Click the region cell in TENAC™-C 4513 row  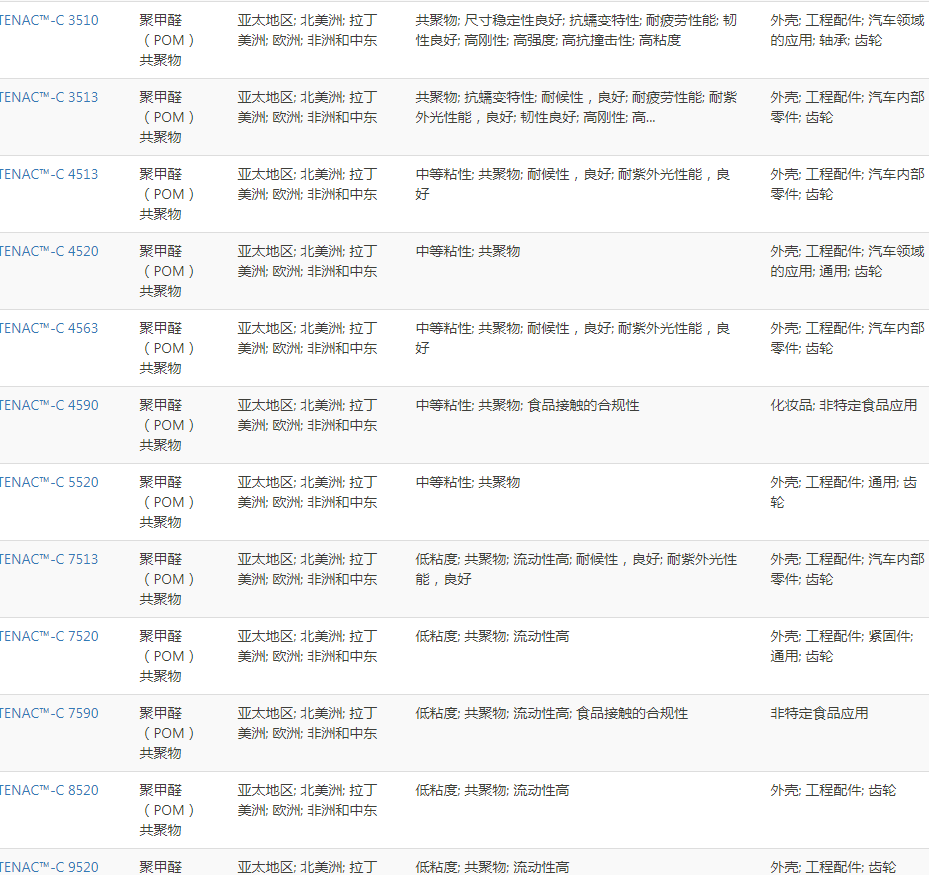307,184
